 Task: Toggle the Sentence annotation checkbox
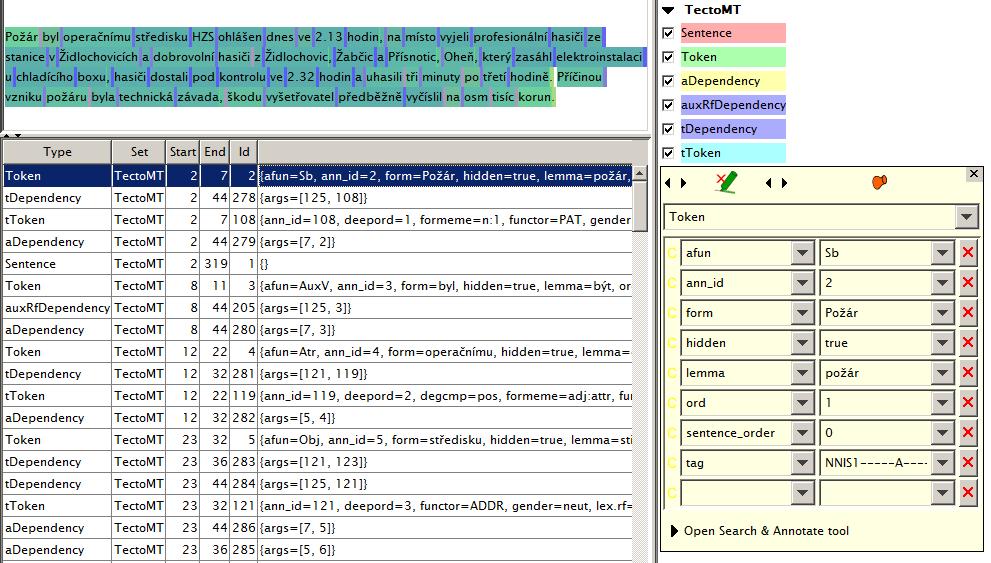[x=668, y=33]
